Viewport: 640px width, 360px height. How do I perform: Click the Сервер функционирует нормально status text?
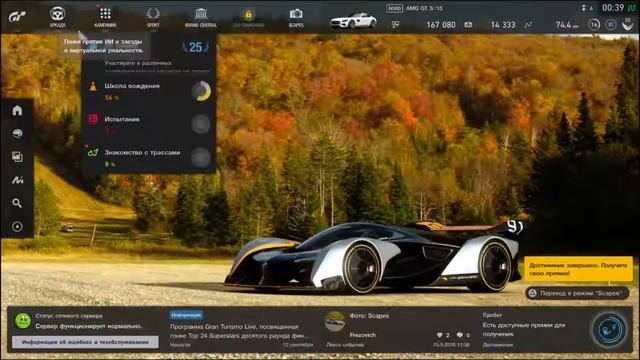[x=89, y=326]
